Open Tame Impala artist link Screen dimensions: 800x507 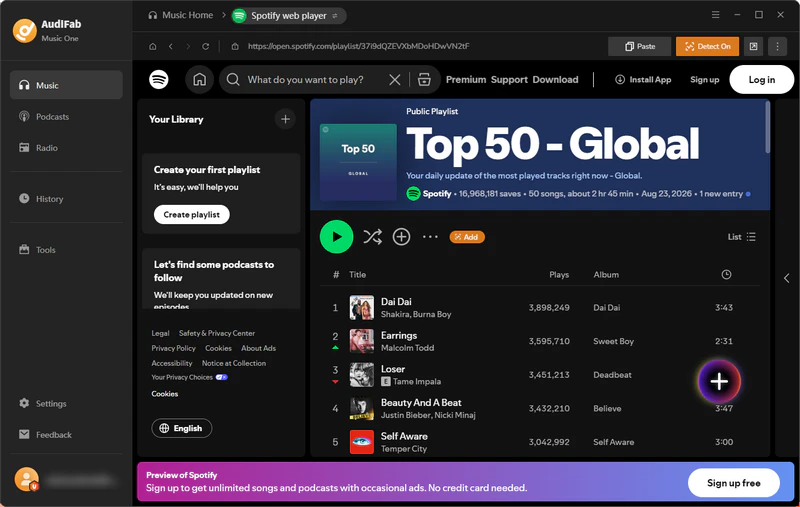click(417, 382)
